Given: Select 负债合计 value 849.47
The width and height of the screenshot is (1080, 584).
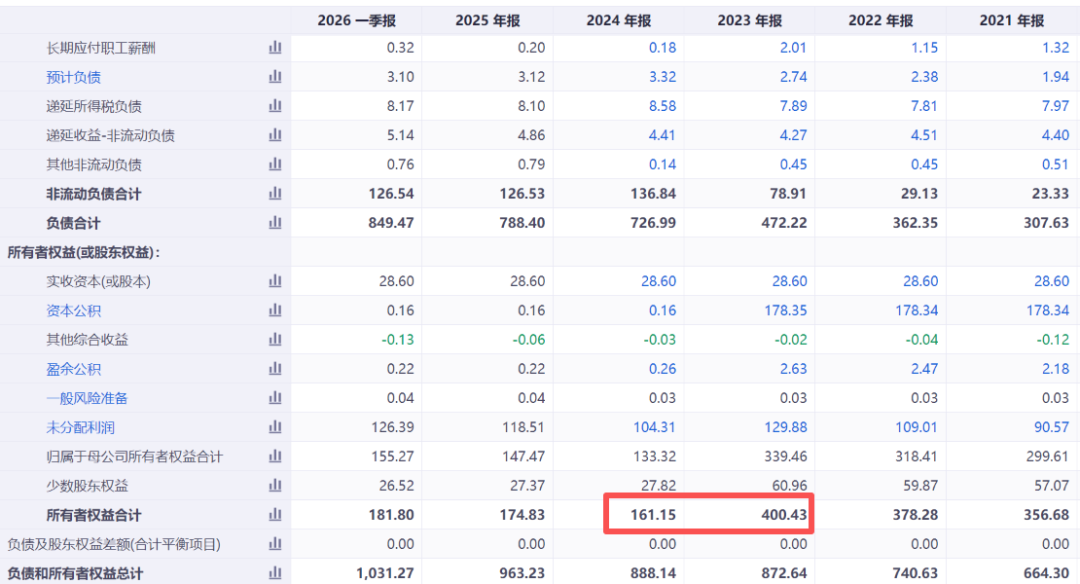Looking at the screenshot, I should pyautogui.click(x=391, y=223).
